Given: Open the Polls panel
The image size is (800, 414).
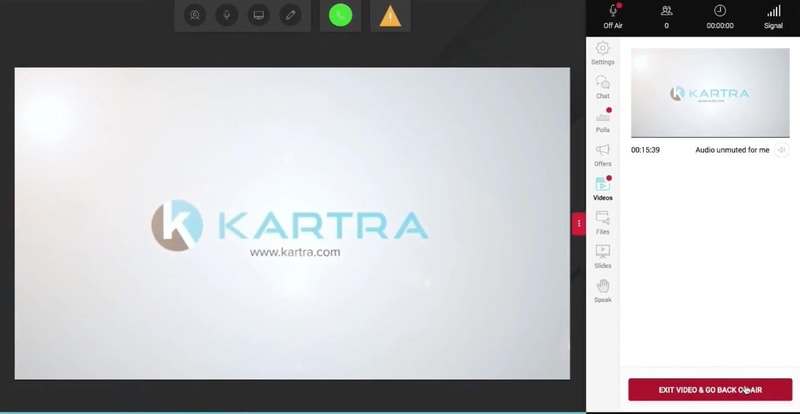Looking at the screenshot, I should (603, 121).
